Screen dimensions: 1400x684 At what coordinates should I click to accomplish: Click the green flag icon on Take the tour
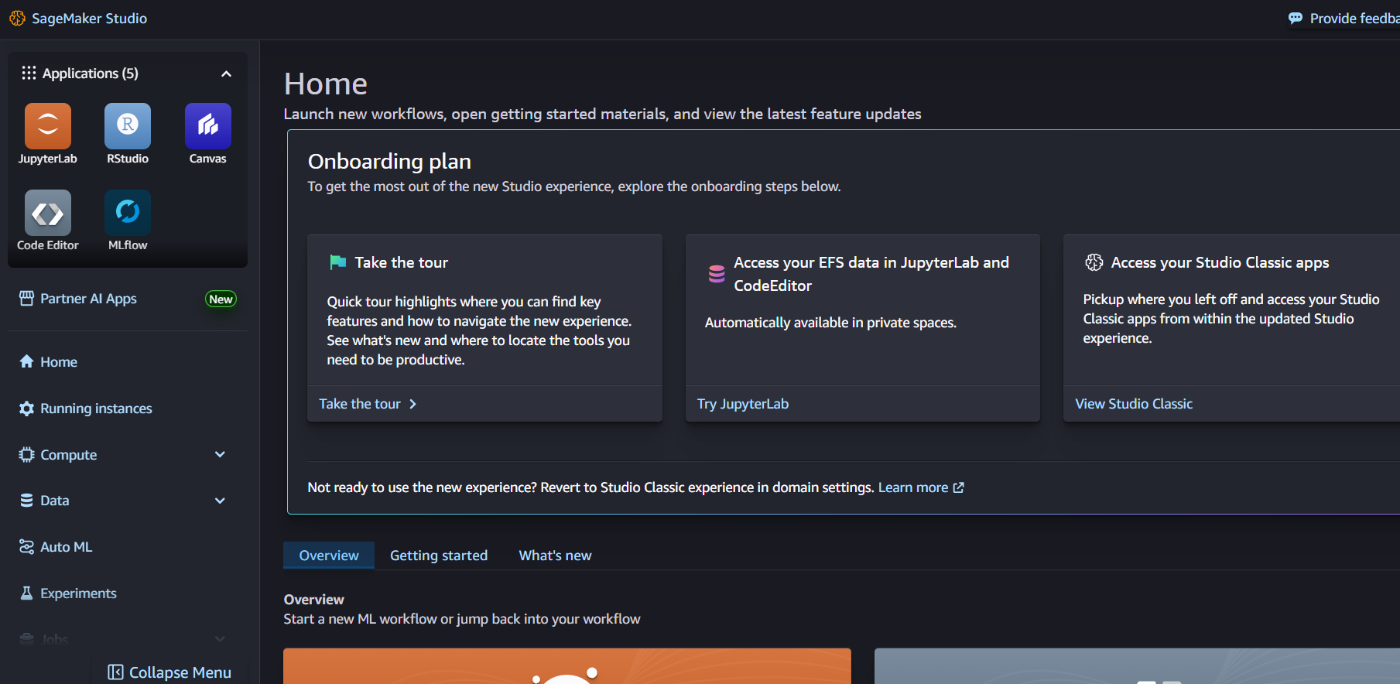coord(338,262)
